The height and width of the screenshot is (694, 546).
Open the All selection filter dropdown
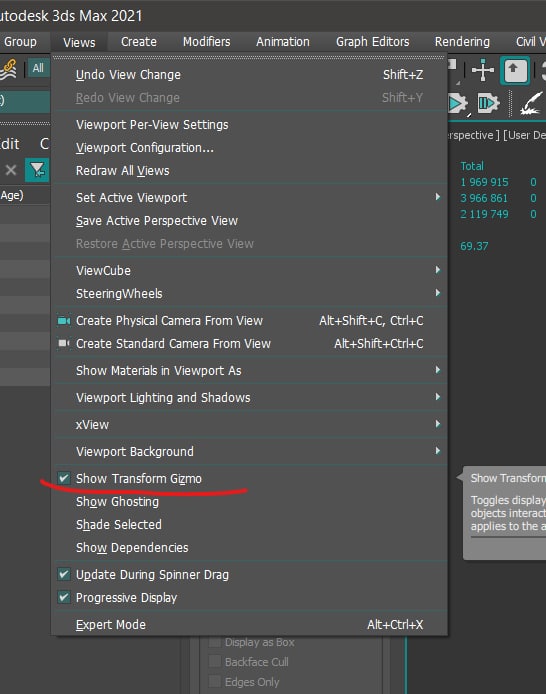[38, 68]
